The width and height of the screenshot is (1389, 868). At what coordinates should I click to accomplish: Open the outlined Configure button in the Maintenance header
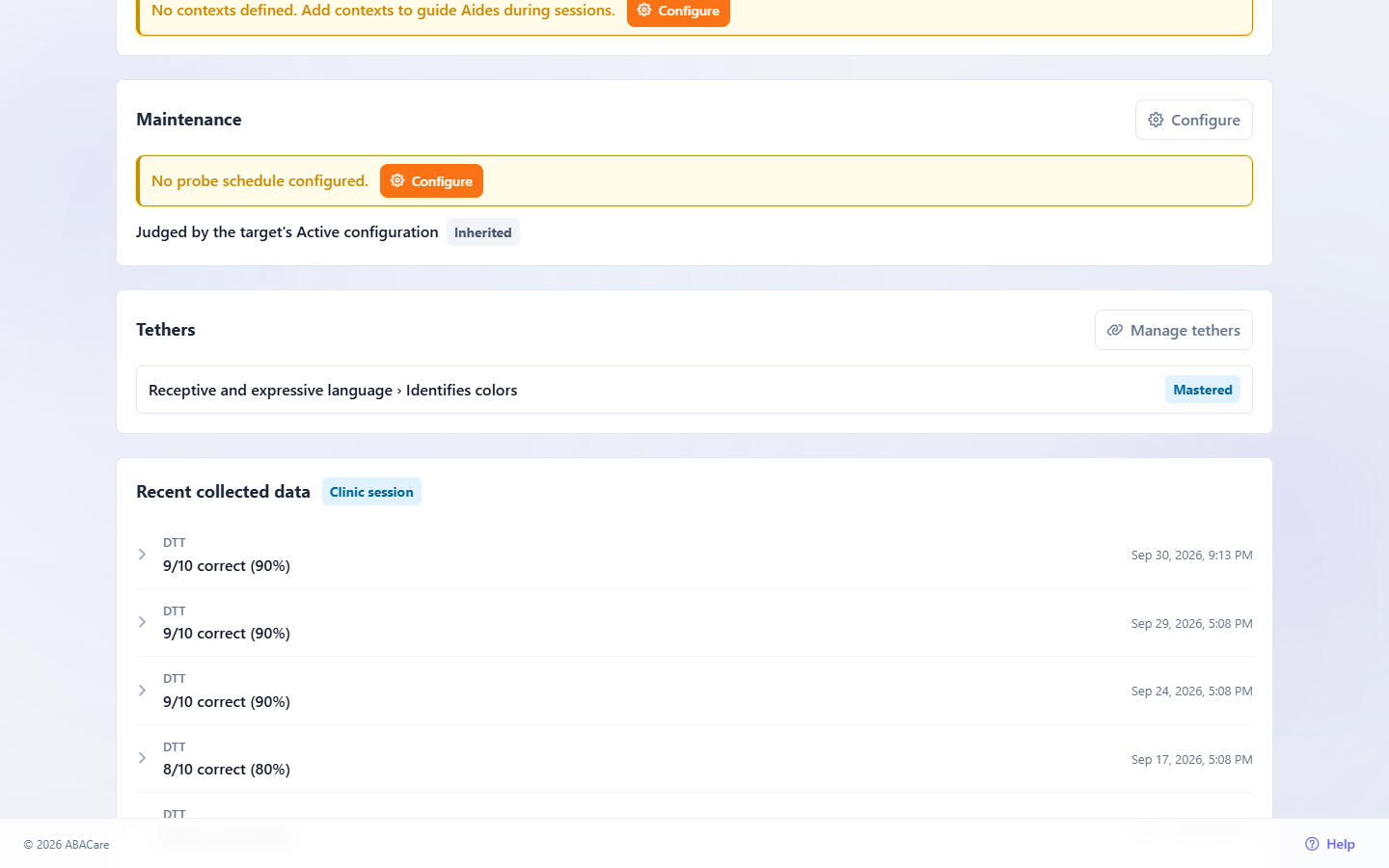click(x=1194, y=120)
